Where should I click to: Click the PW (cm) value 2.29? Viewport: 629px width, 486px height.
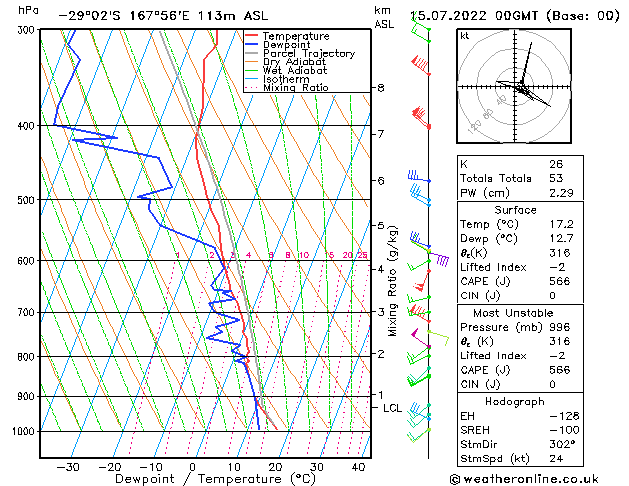pyautogui.click(x=561, y=193)
